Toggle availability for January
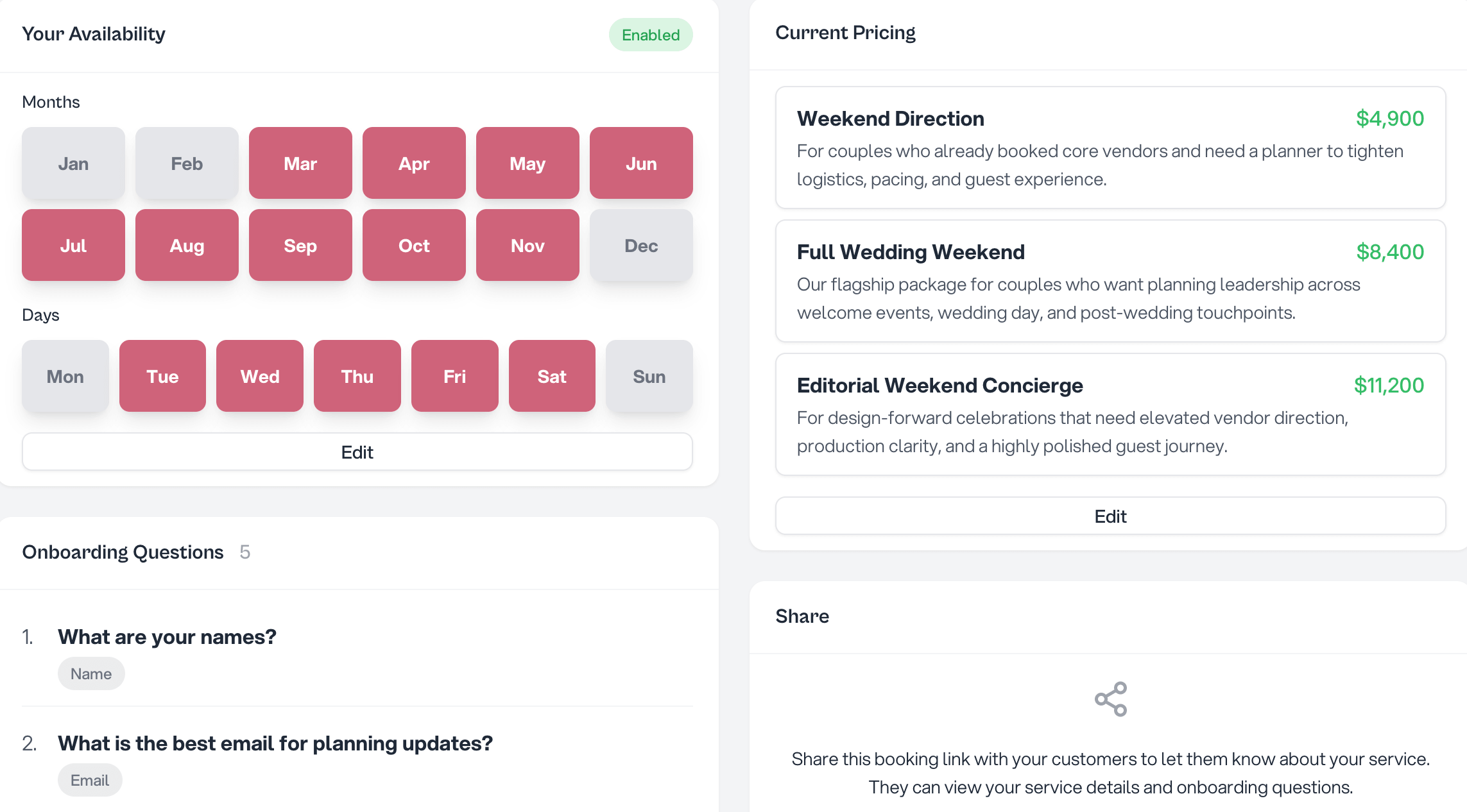 [x=73, y=163]
